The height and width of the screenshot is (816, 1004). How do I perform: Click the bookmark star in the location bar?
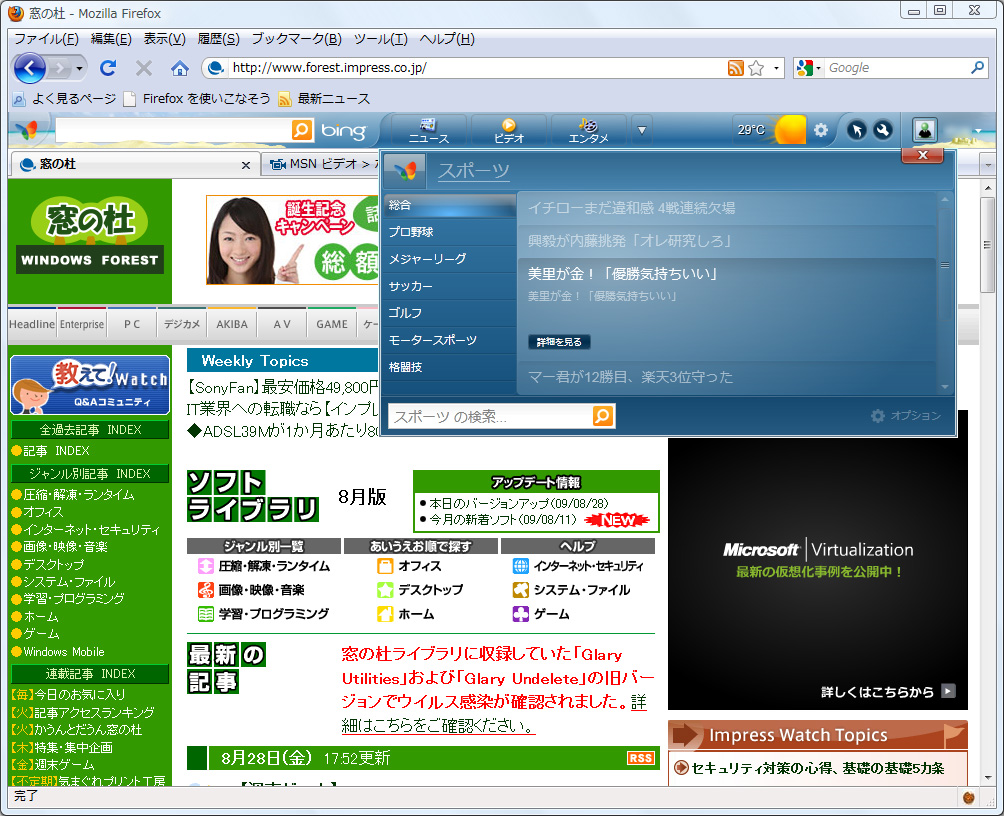click(x=756, y=67)
